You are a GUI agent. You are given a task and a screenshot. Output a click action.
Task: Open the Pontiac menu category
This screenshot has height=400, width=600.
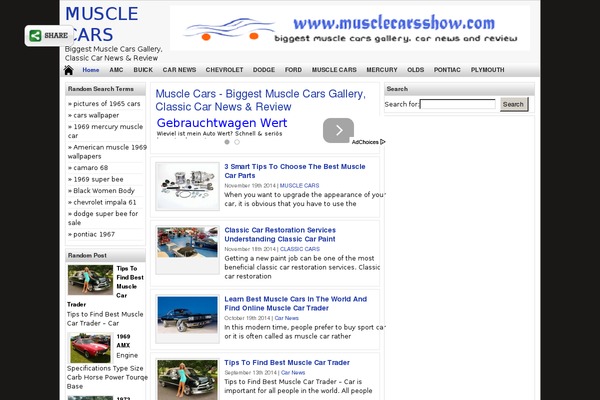[447, 70]
